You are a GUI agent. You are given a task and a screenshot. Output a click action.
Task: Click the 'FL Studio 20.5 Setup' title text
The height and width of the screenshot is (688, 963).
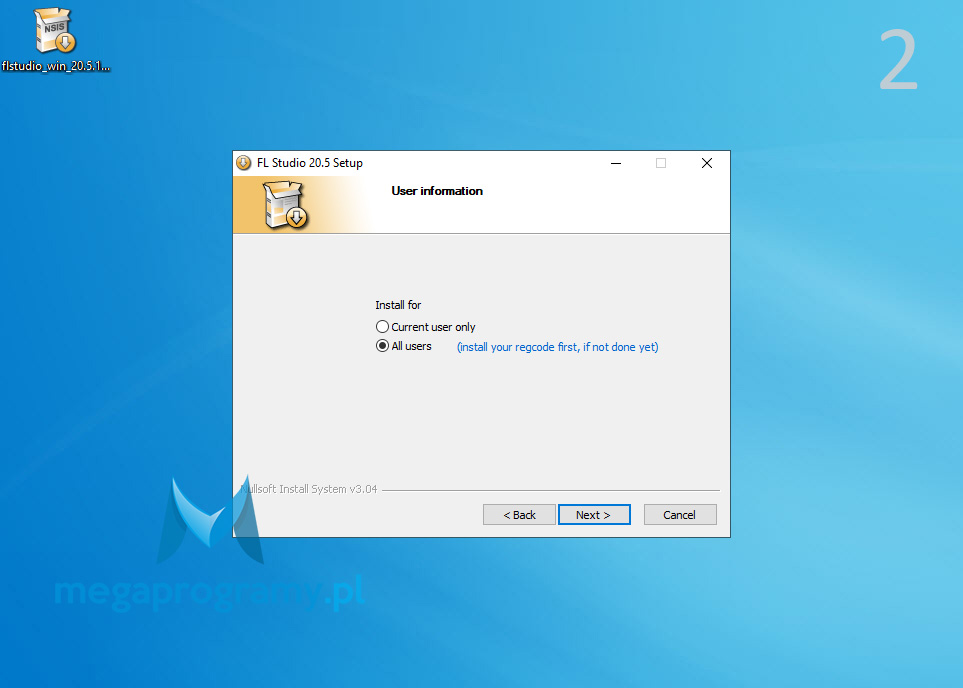(x=310, y=163)
